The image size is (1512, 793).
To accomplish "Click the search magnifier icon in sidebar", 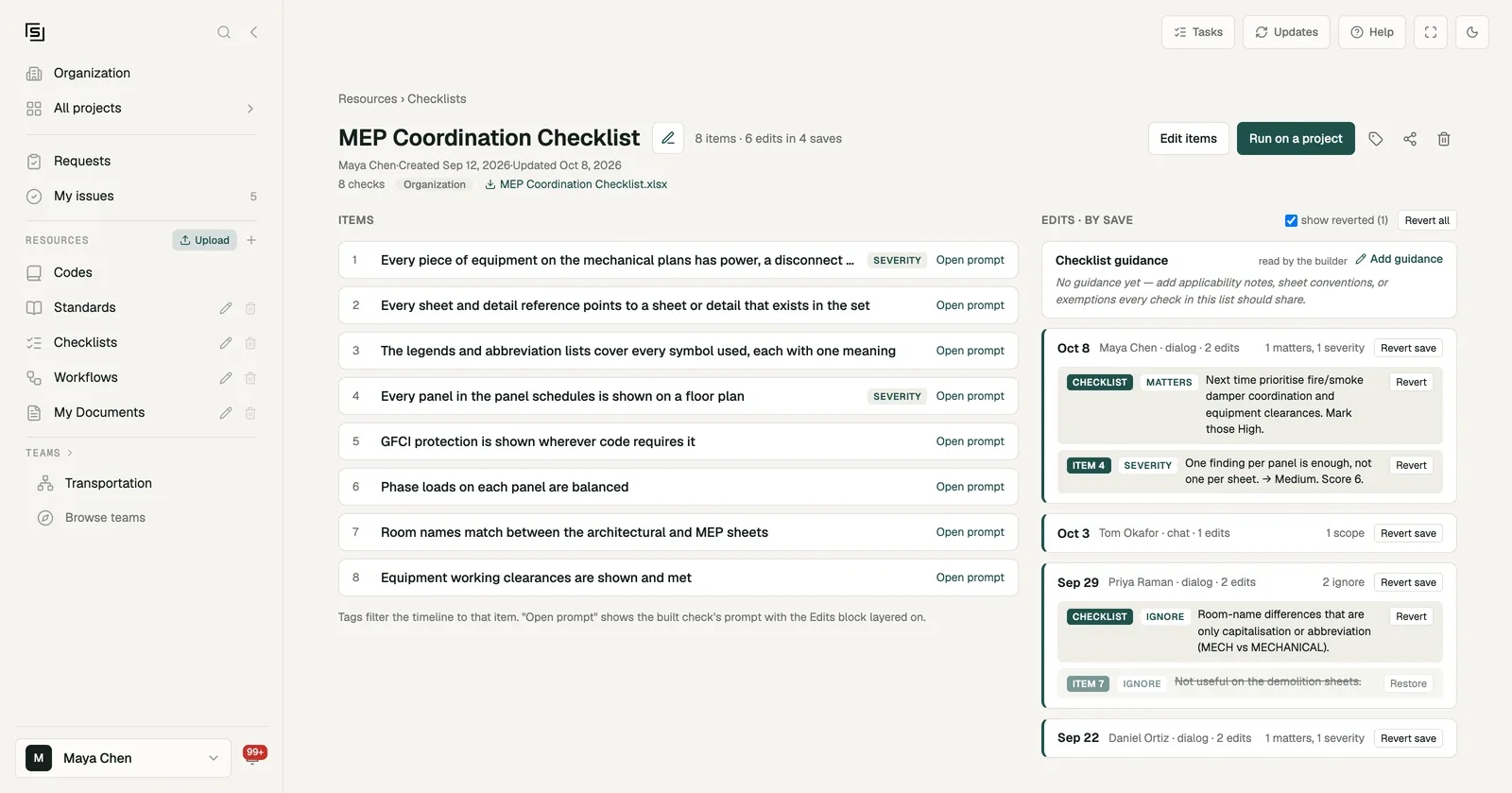I will 224,32.
